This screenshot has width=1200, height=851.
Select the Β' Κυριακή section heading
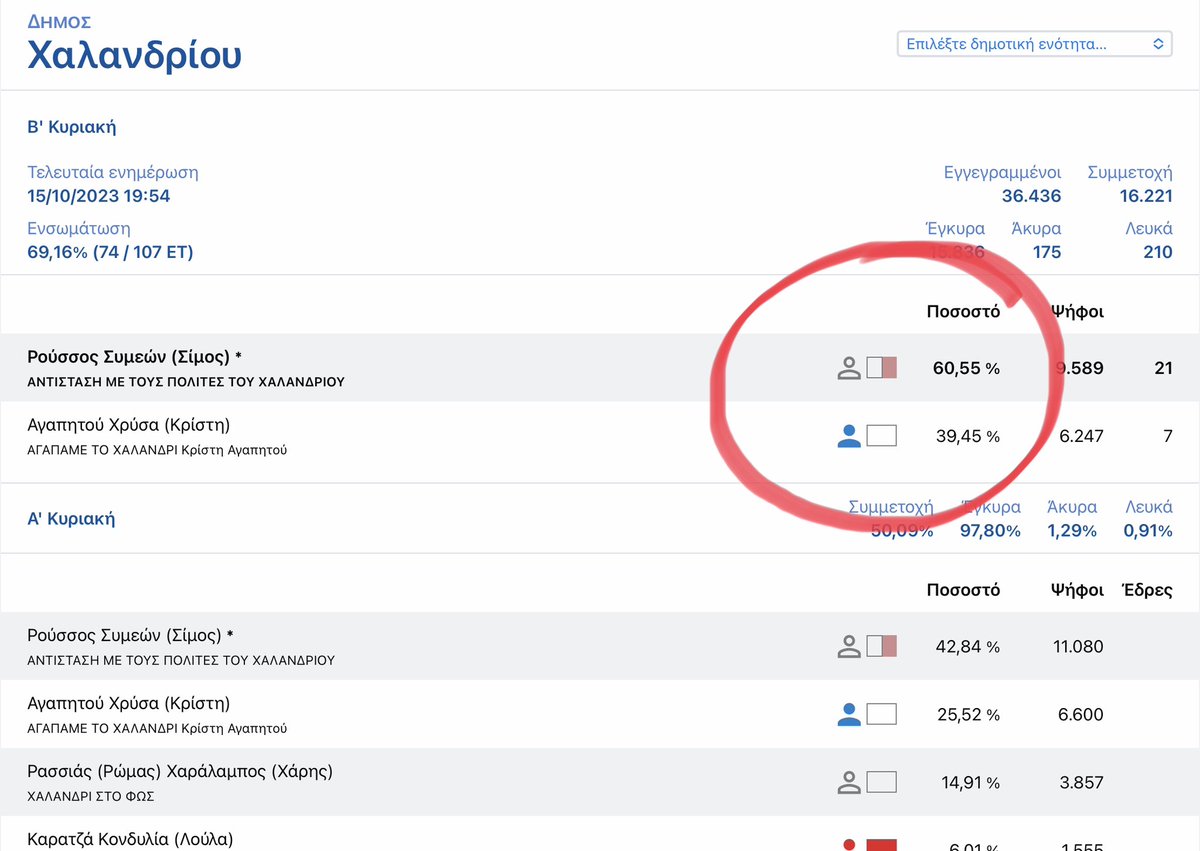72,127
